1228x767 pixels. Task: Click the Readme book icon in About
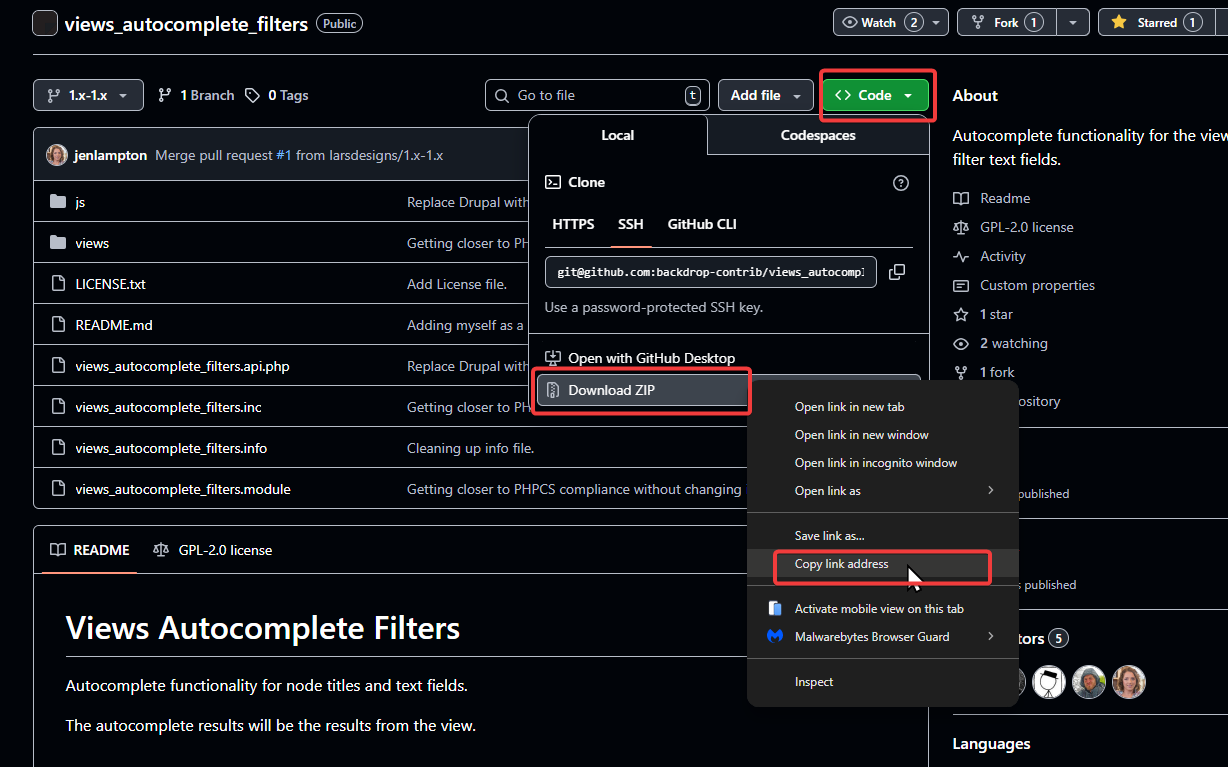tap(961, 199)
